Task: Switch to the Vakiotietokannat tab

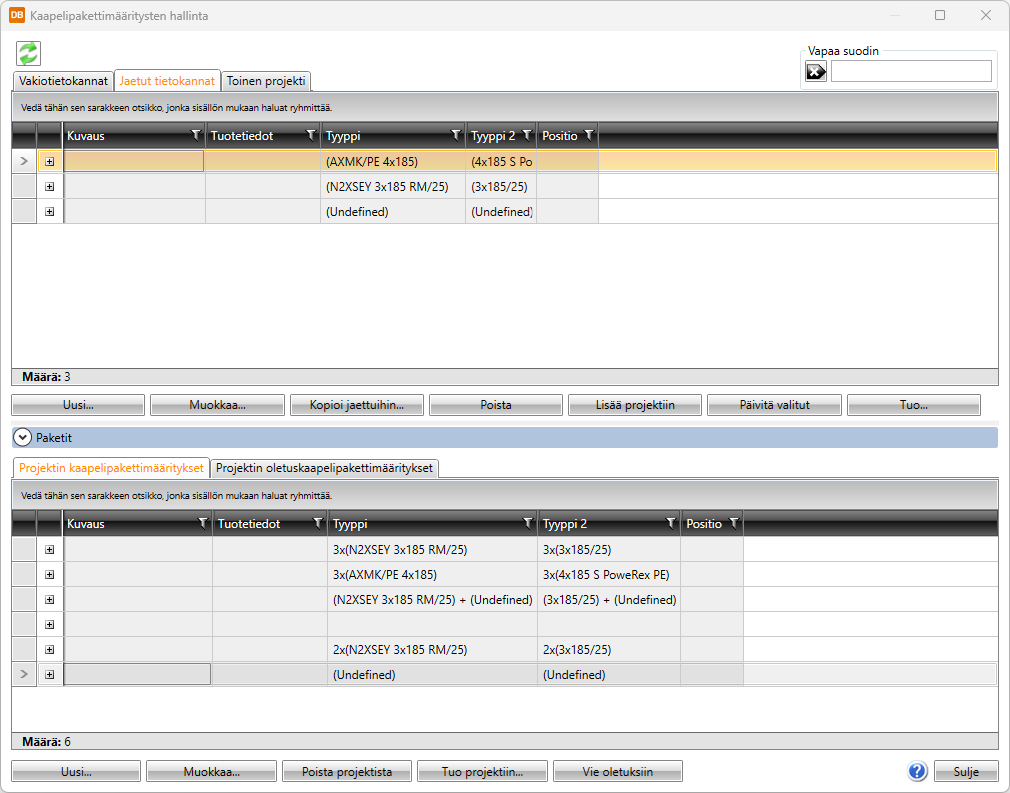Action: (x=62, y=81)
